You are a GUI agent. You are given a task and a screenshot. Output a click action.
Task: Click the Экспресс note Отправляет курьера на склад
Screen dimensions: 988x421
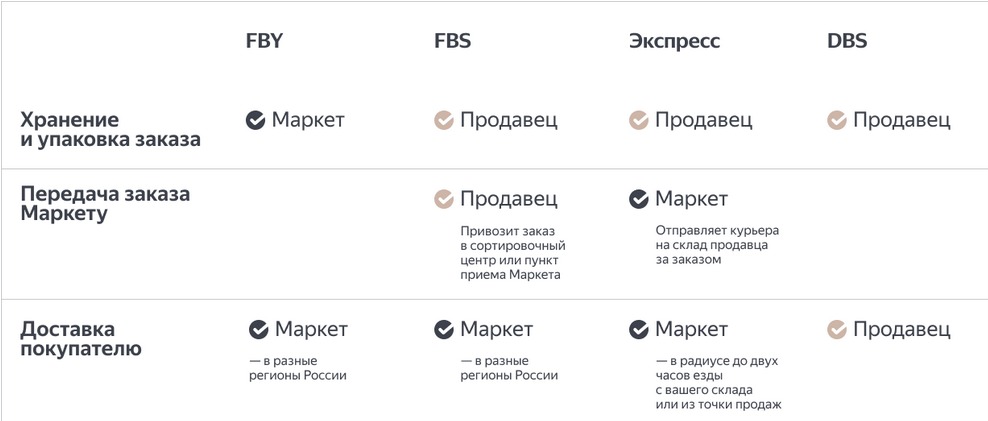717,245
